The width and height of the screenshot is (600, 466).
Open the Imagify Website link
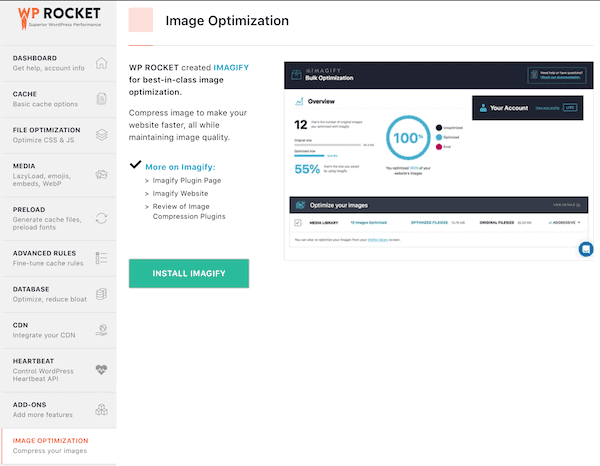(x=180, y=193)
